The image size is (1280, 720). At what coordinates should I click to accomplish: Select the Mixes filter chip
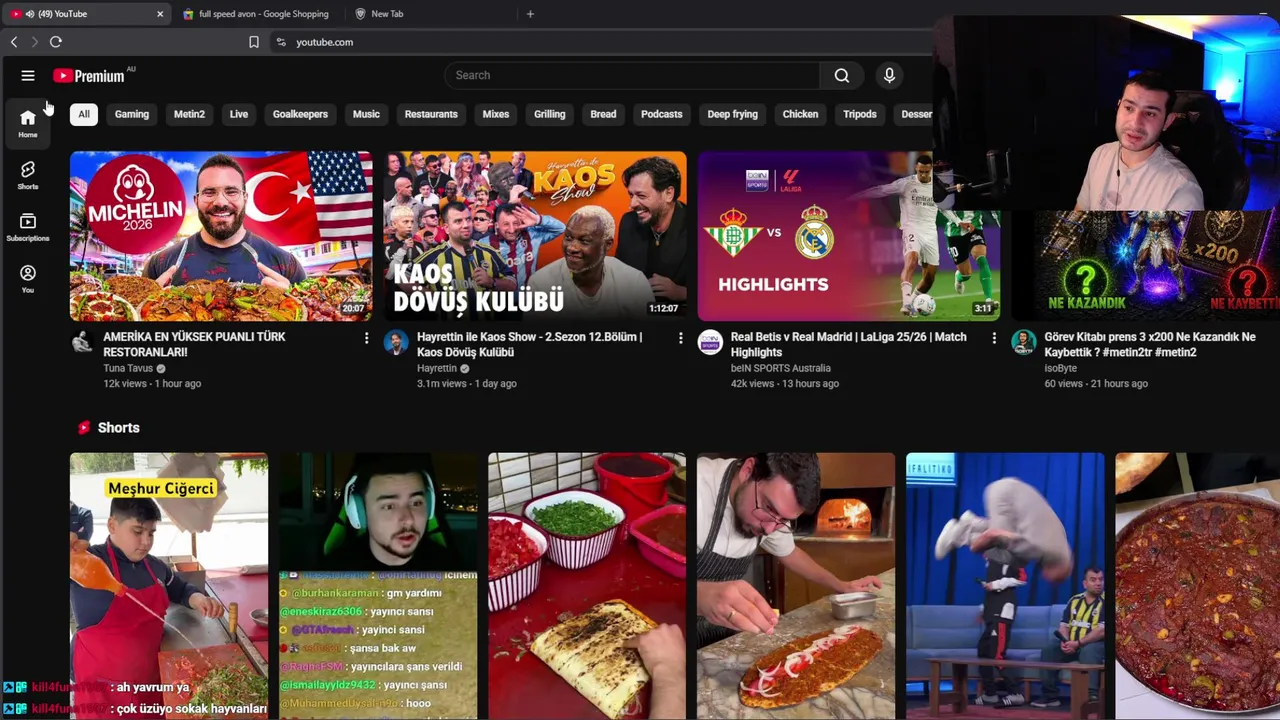(x=496, y=114)
